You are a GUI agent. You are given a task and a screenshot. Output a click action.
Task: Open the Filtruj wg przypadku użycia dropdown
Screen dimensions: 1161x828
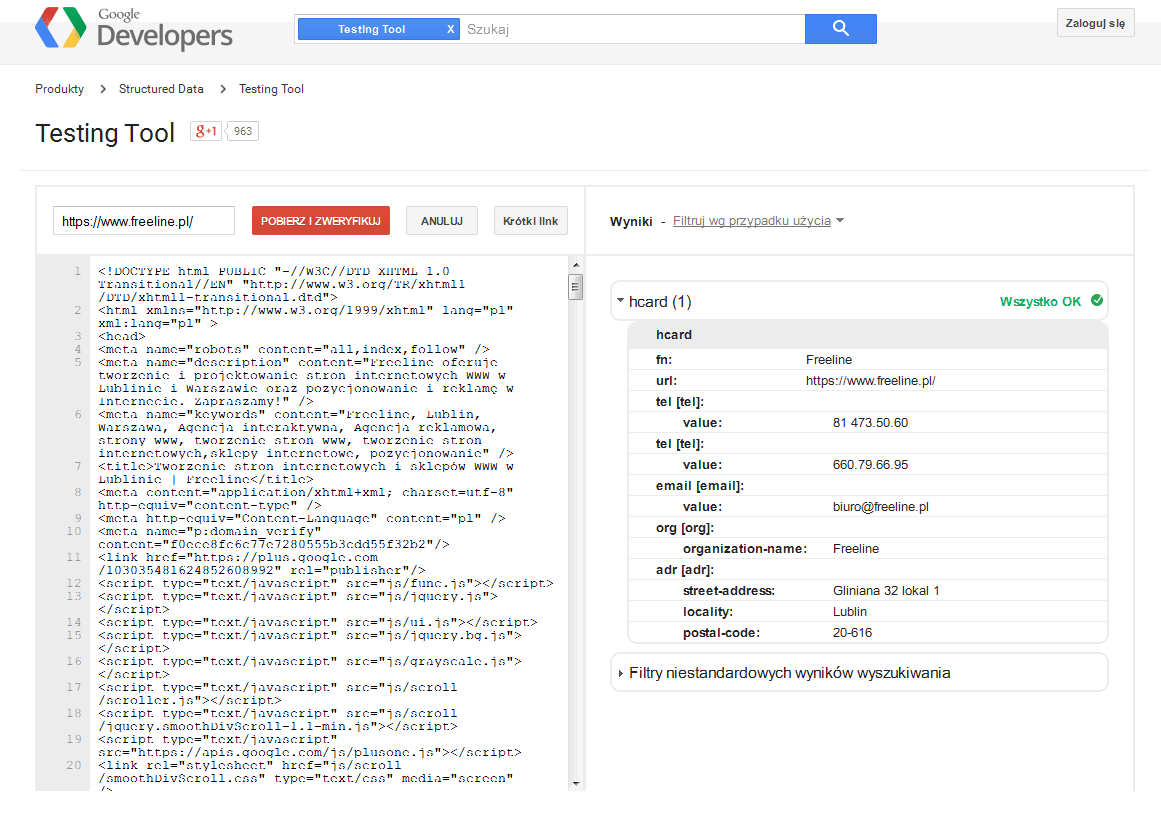[x=752, y=221]
